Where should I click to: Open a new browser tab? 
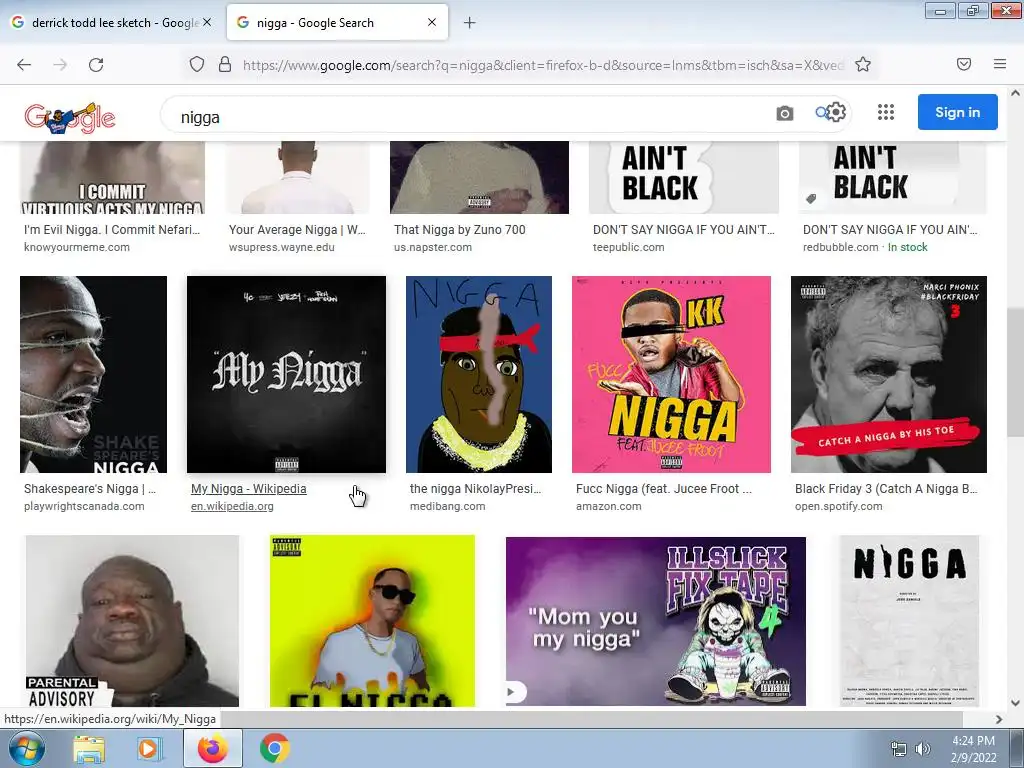pyautogui.click(x=469, y=23)
